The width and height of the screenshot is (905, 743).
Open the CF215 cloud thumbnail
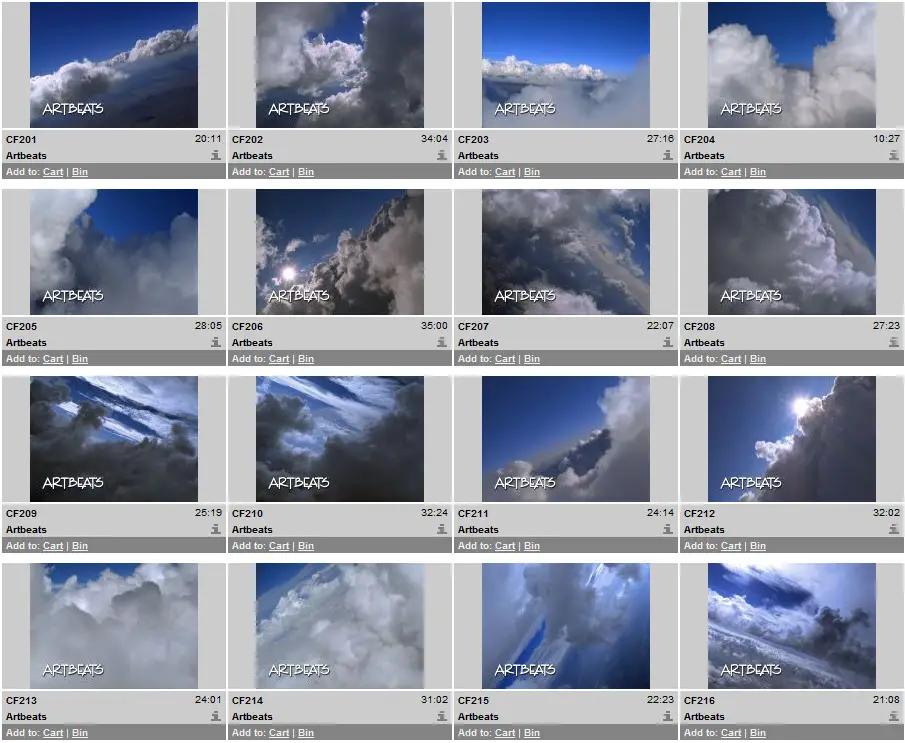(x=566, y=626)
